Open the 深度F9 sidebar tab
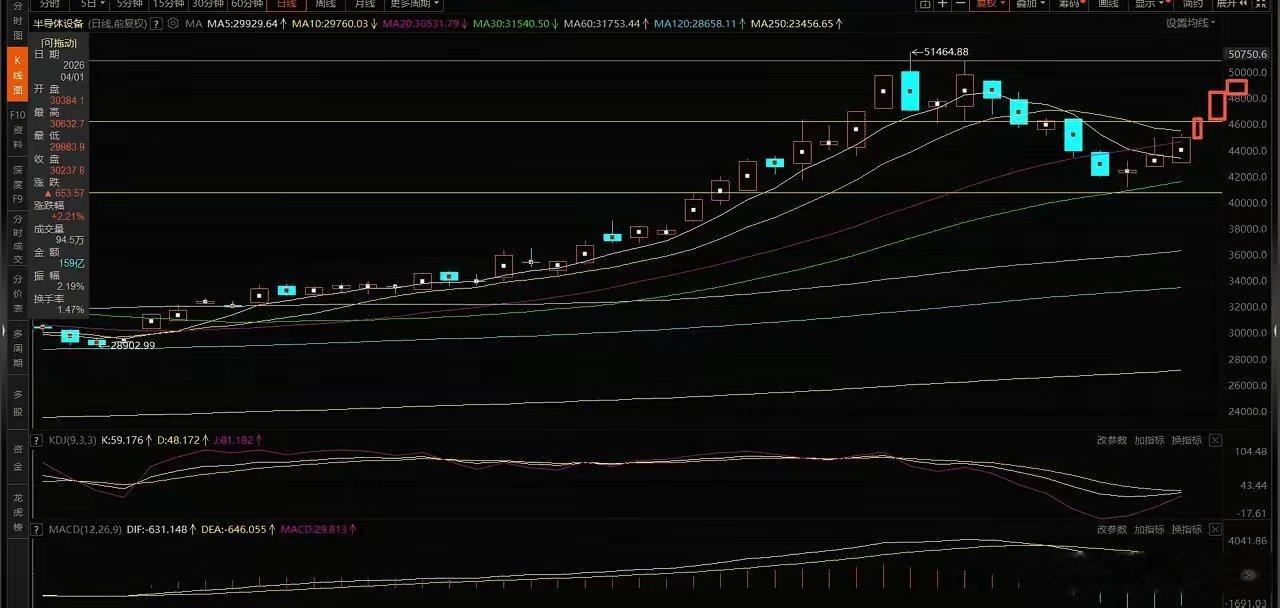 click(18, 184)
